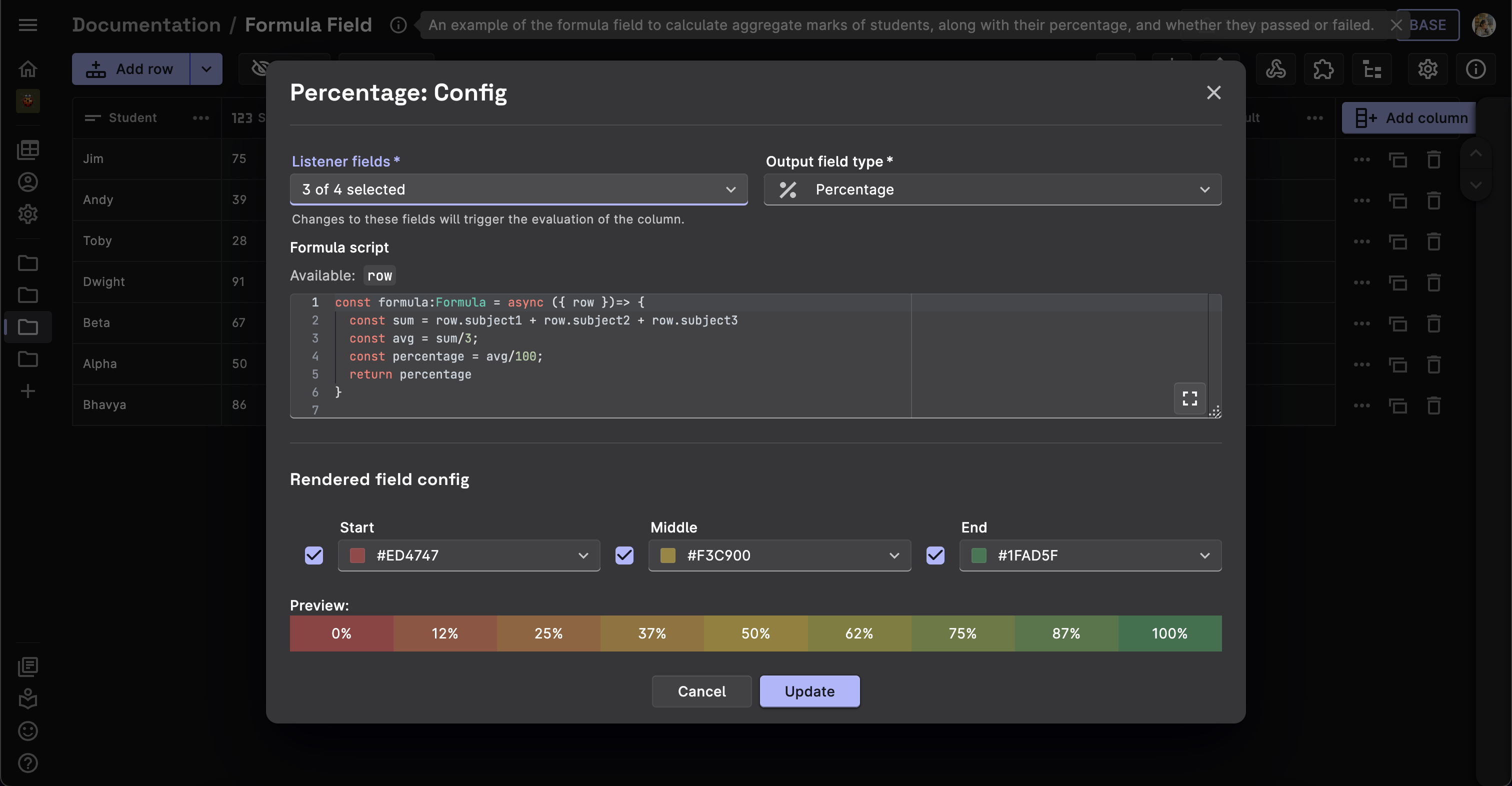Duplicate Andy's row with copy icon

coord(1397,201)
